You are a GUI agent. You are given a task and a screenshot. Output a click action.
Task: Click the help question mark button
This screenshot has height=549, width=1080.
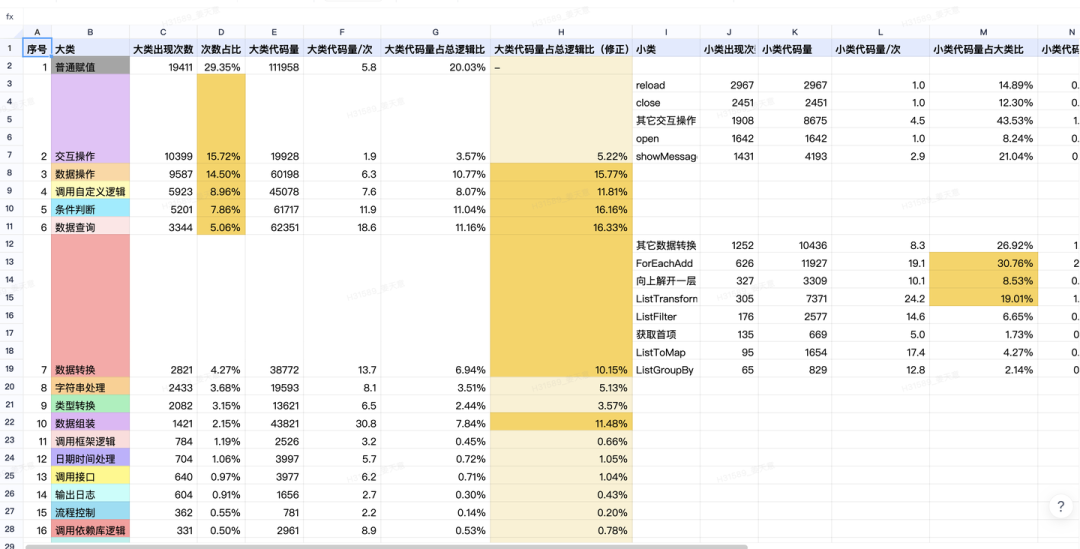tap(1061, 507)
